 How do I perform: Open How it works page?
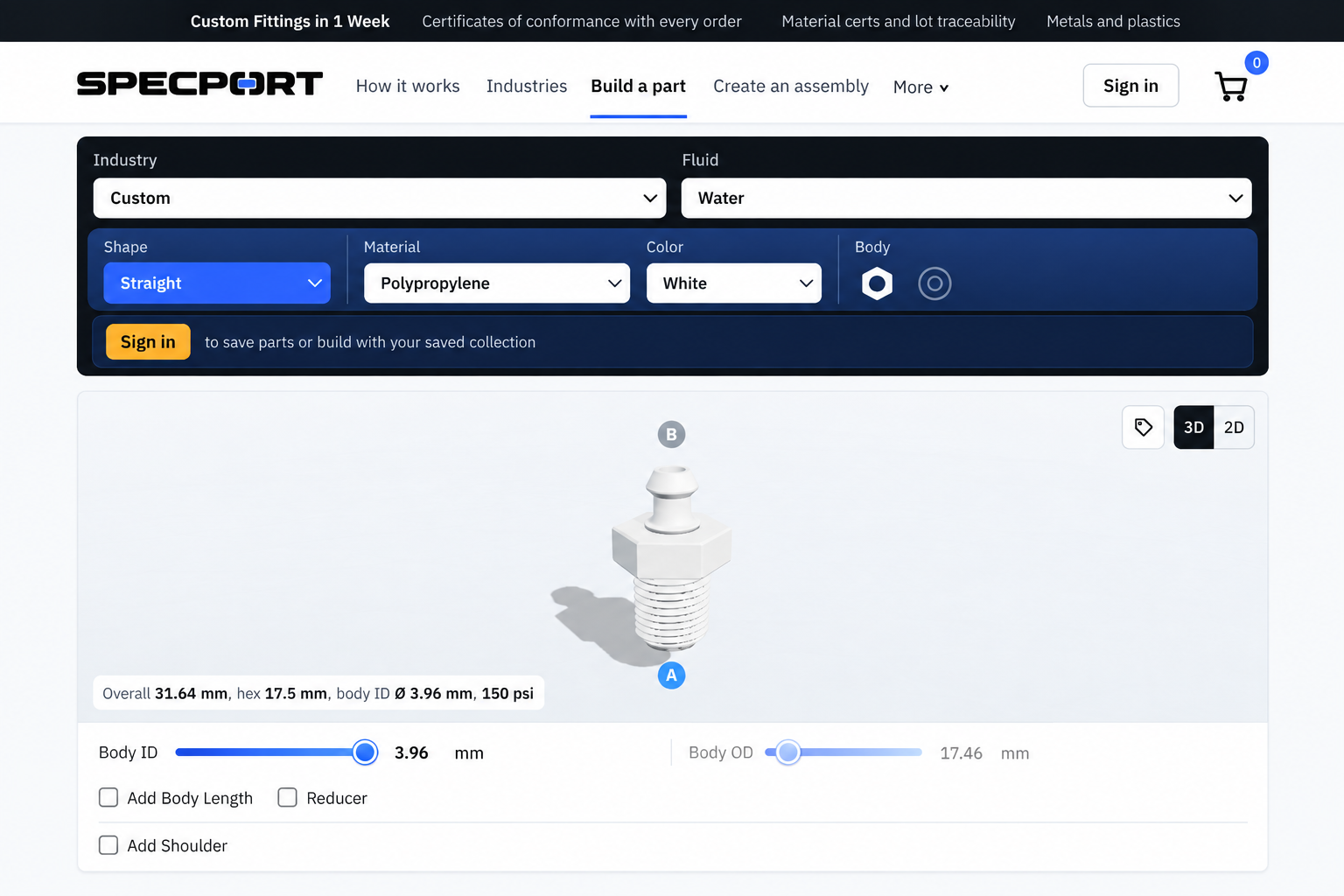(x=408, y=86)
